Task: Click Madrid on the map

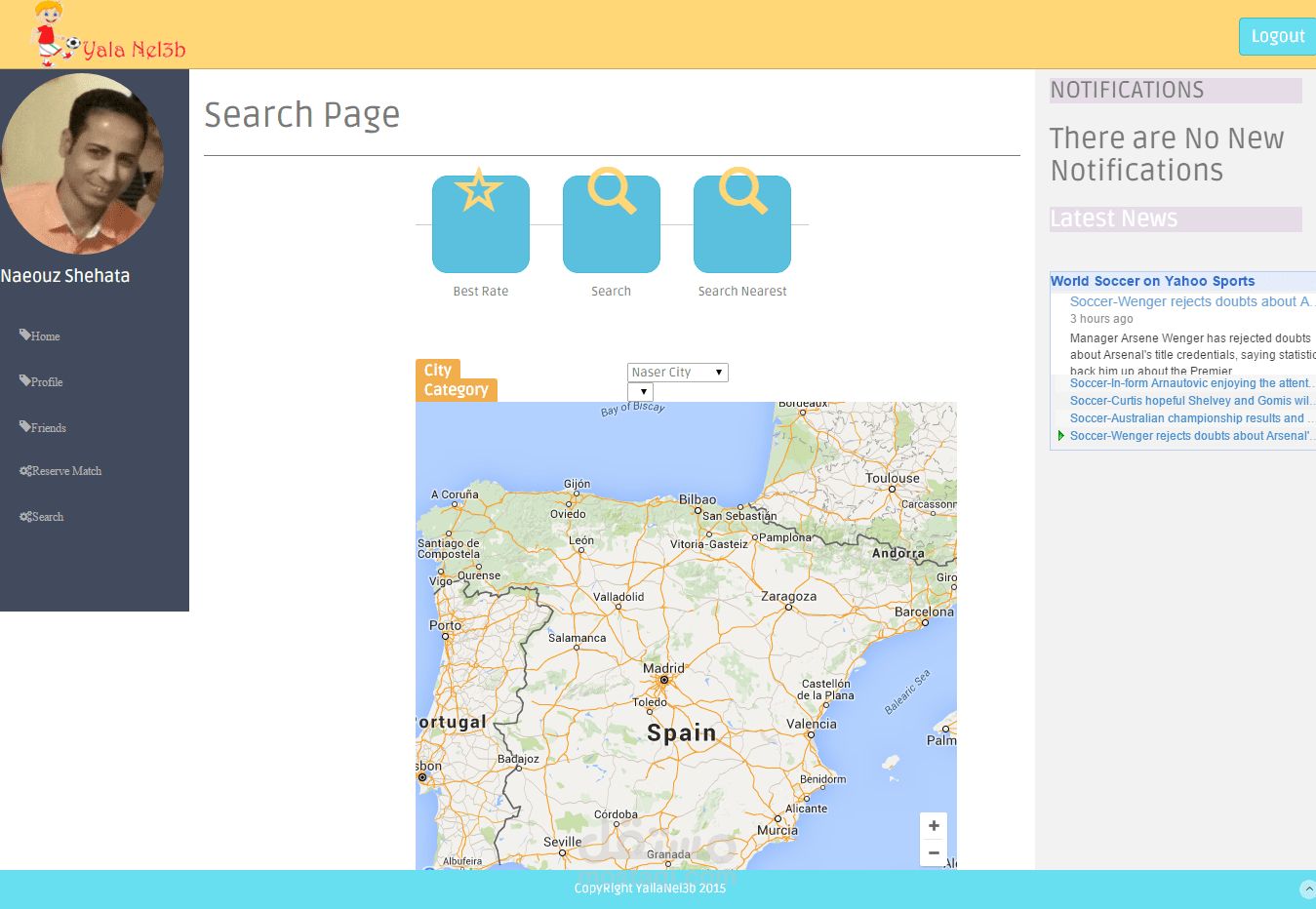Action: 664,679
